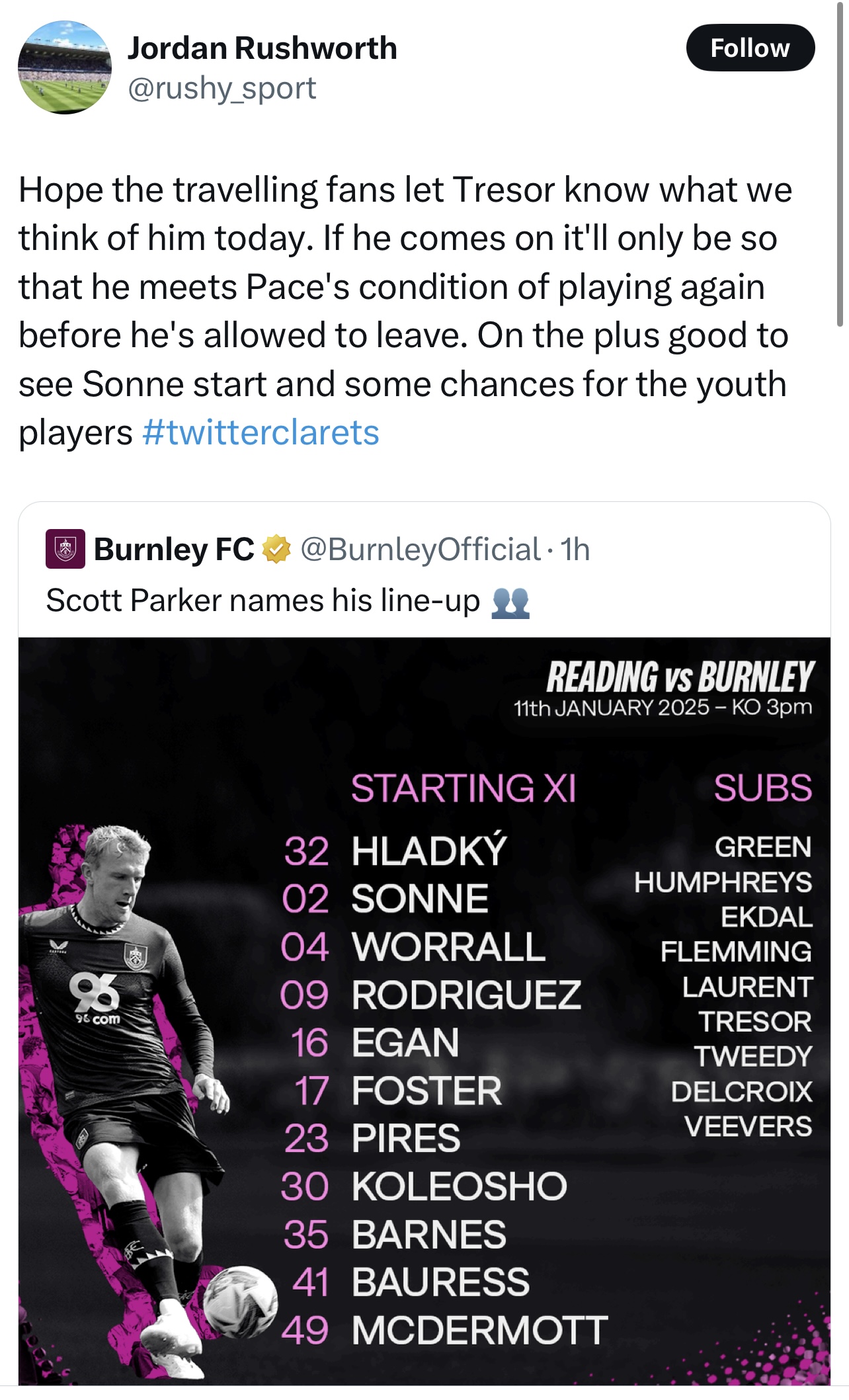Tap the Reading vs Burnley match title

[x=680, y=677]
